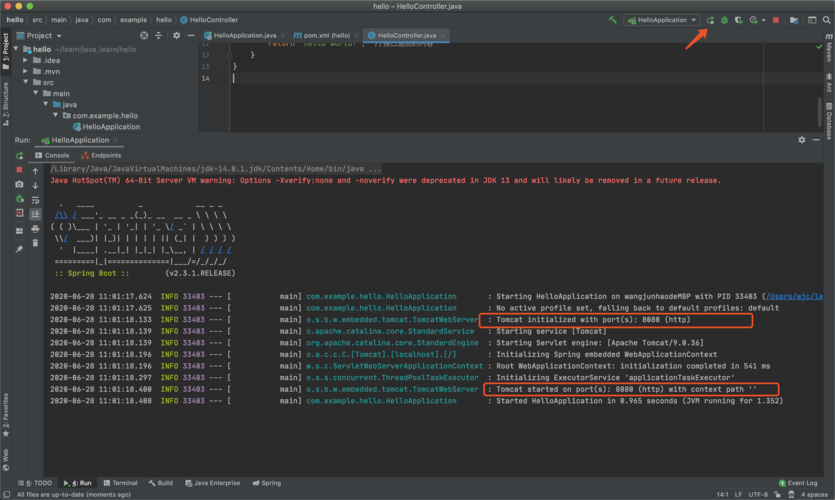Switch to the Endpoints tab
The height and width of the screenshot is (500, 835).
coord(101,155)
